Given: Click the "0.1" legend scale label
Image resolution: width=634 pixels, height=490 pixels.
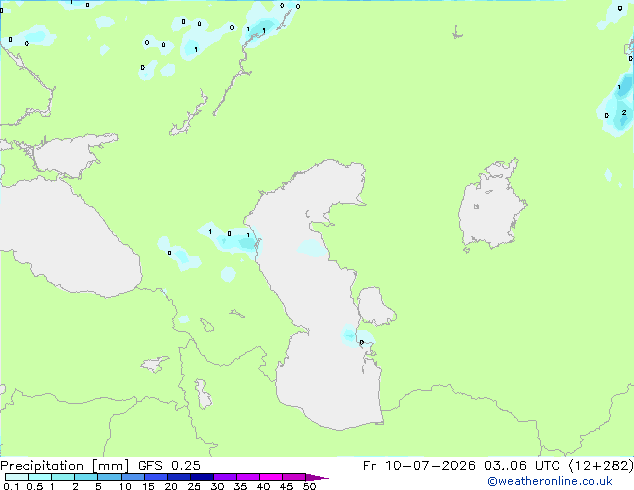Looking at the screenshot, I should [11, 486].
